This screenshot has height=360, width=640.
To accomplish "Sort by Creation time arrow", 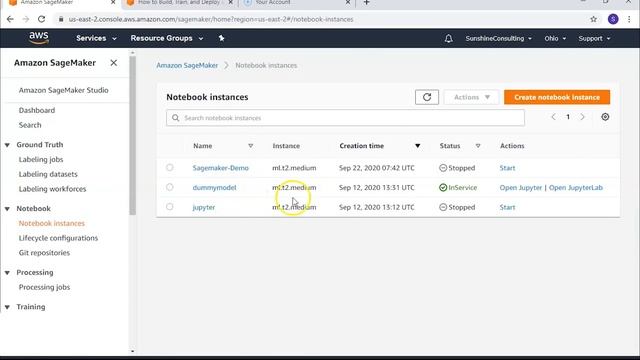I will click(418, 146).
